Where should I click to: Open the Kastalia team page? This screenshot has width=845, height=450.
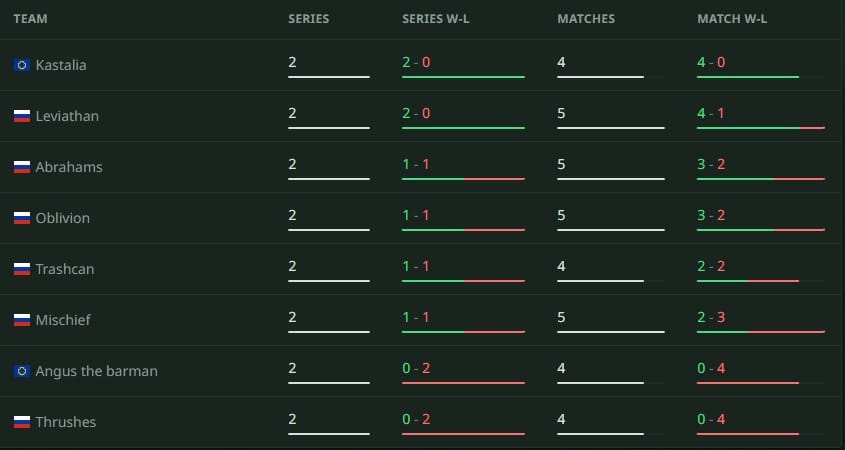click(x=61, y=65)
